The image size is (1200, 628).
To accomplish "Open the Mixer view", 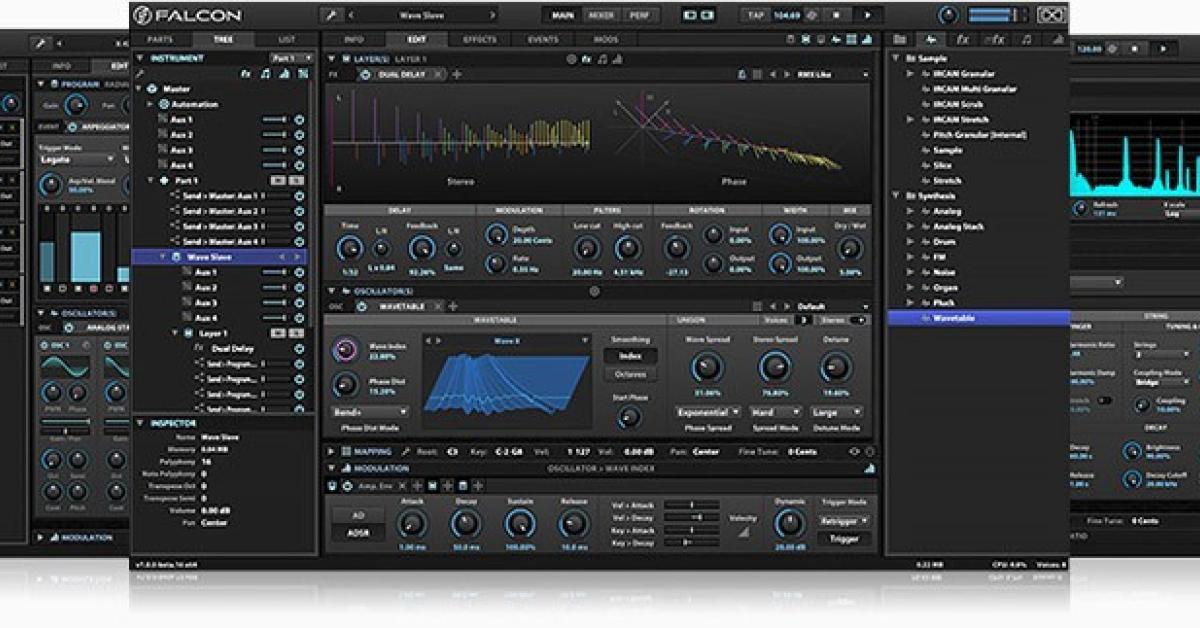I will click(x=601, y=15).
